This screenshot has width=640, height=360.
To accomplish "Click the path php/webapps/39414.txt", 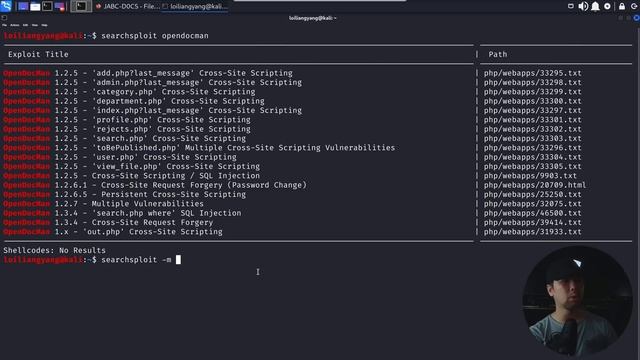I will (x=533, y=222).
